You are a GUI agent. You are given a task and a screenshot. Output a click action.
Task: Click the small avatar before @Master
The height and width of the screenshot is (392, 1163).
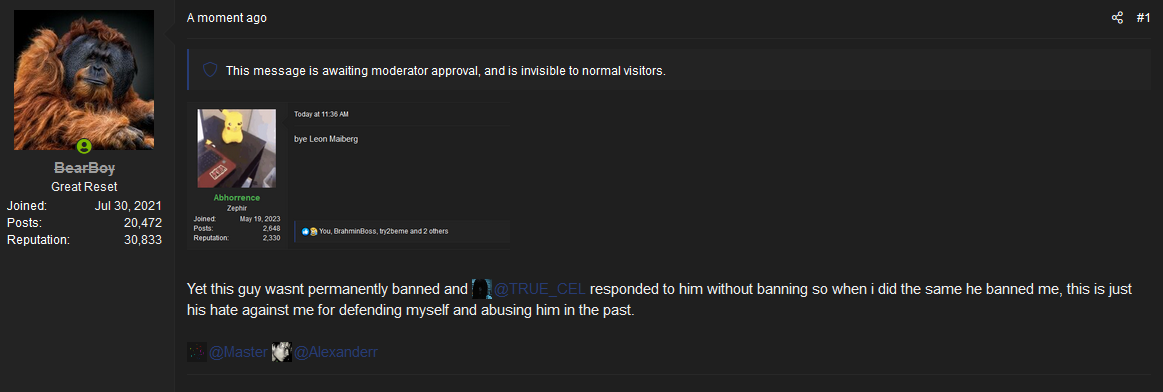[x=197, y=352]
